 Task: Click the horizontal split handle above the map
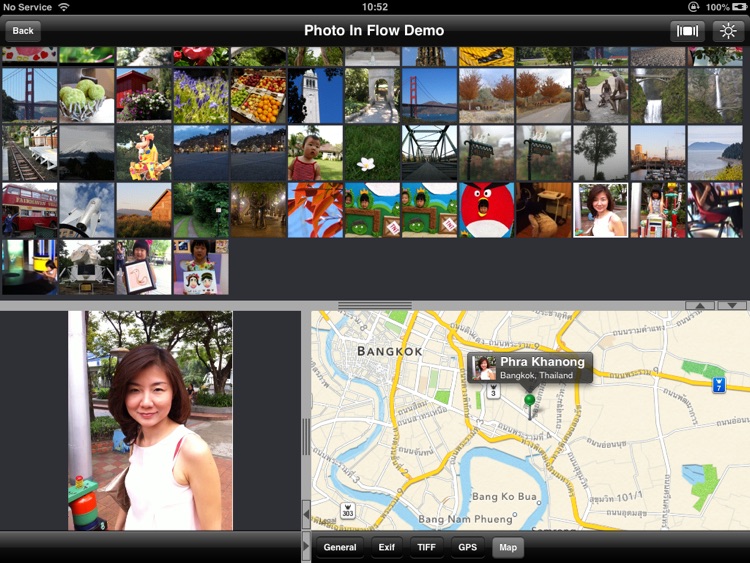point(375,305)
